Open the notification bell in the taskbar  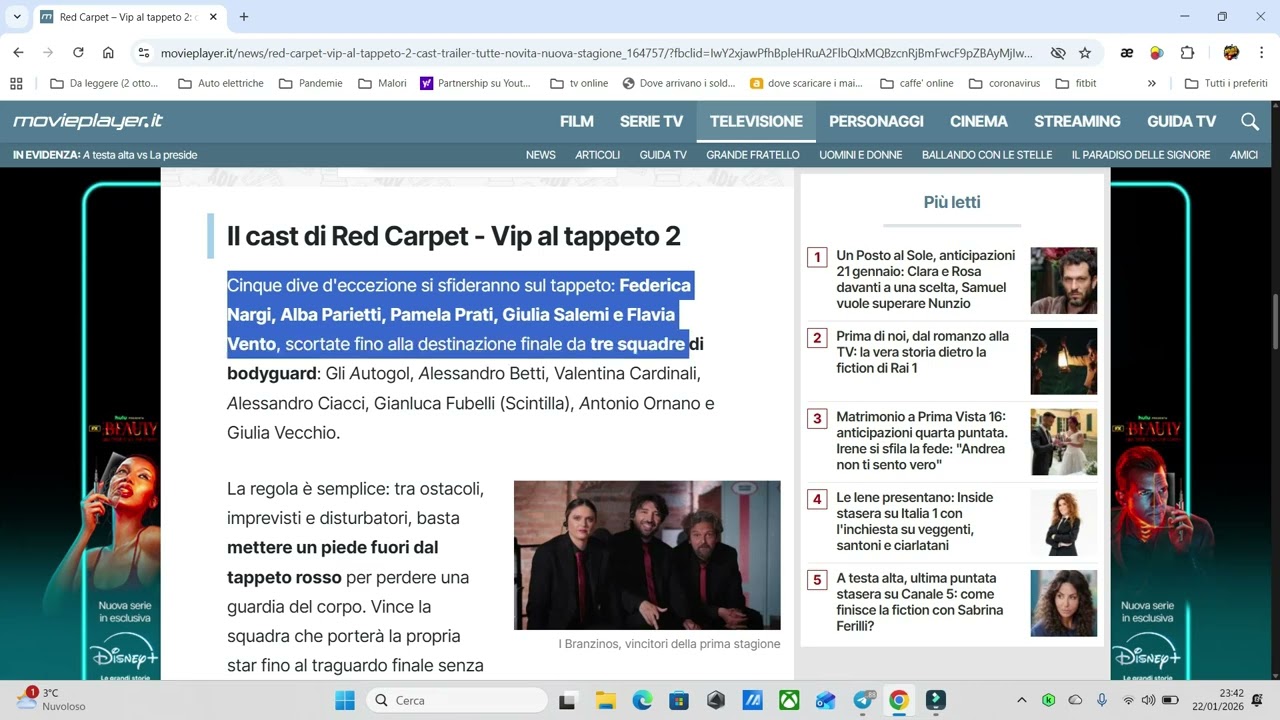(1257, 700)
